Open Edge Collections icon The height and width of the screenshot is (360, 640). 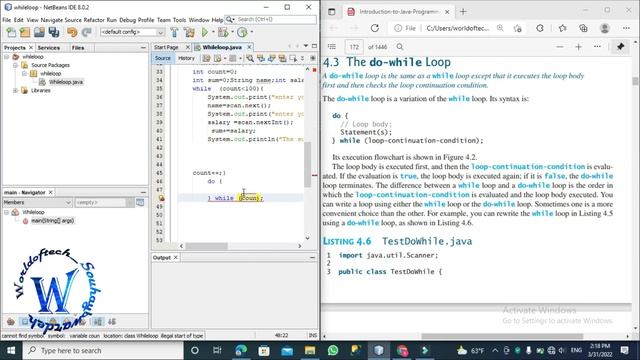tap(583, 28)
